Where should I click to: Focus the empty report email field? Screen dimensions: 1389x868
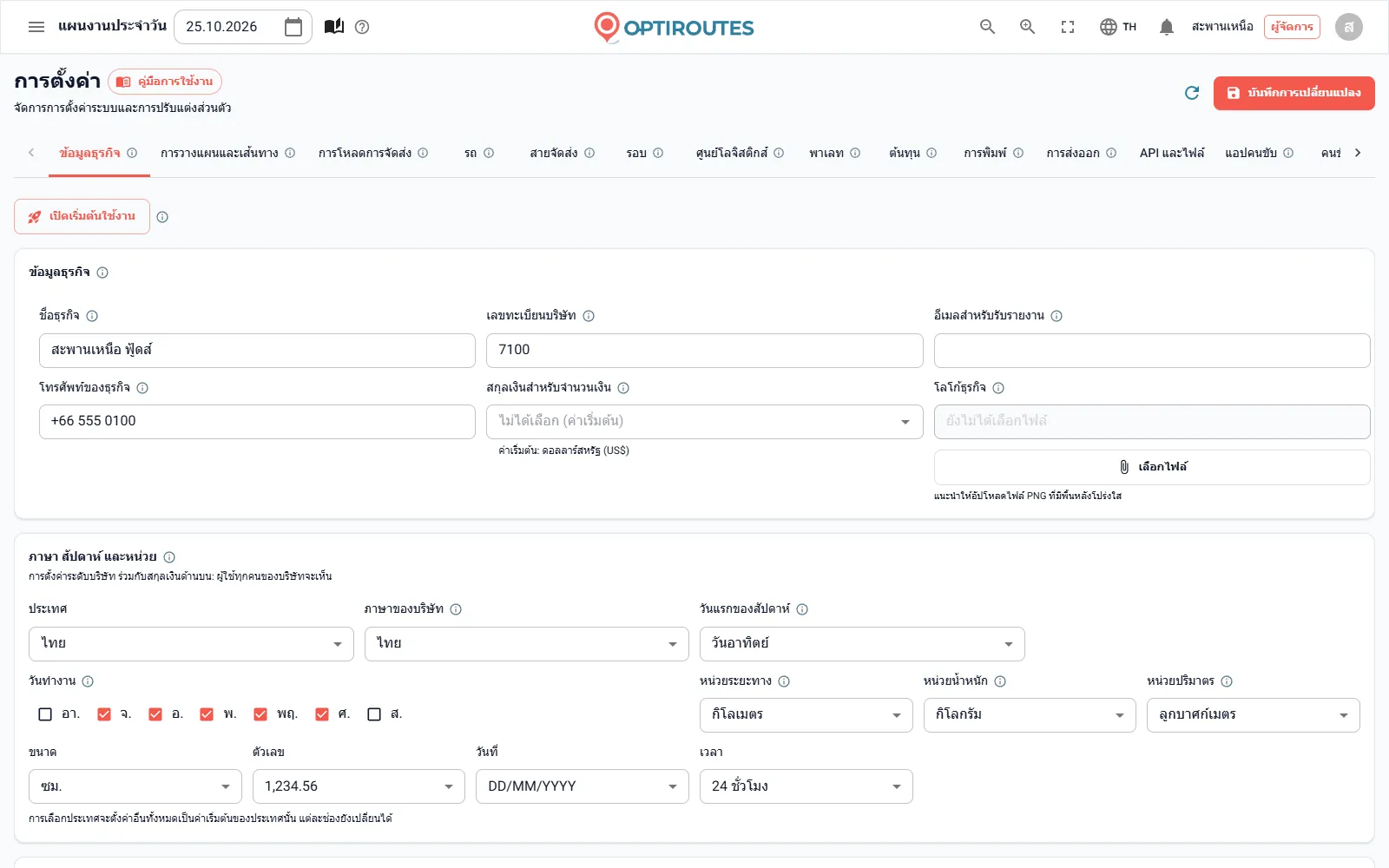coord(1152,351)
